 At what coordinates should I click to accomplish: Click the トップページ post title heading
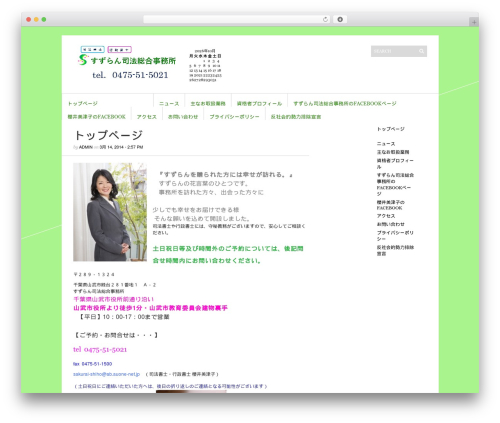108,135
